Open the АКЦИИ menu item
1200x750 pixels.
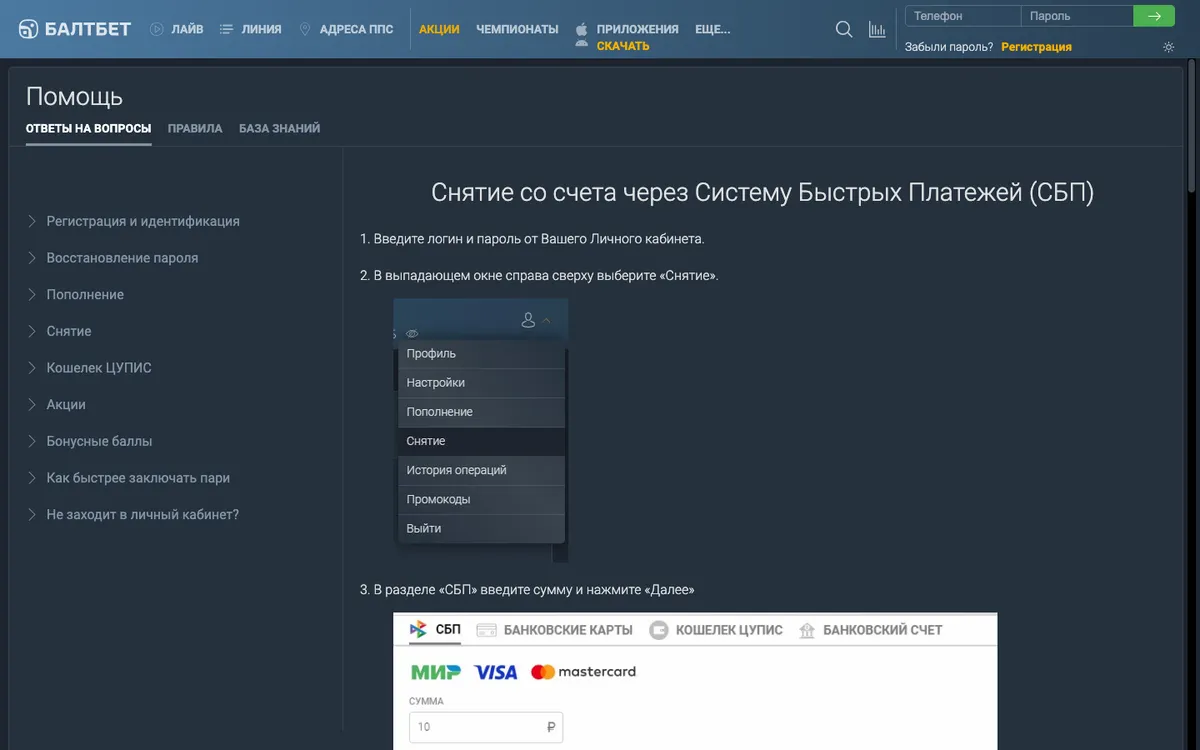439,29
